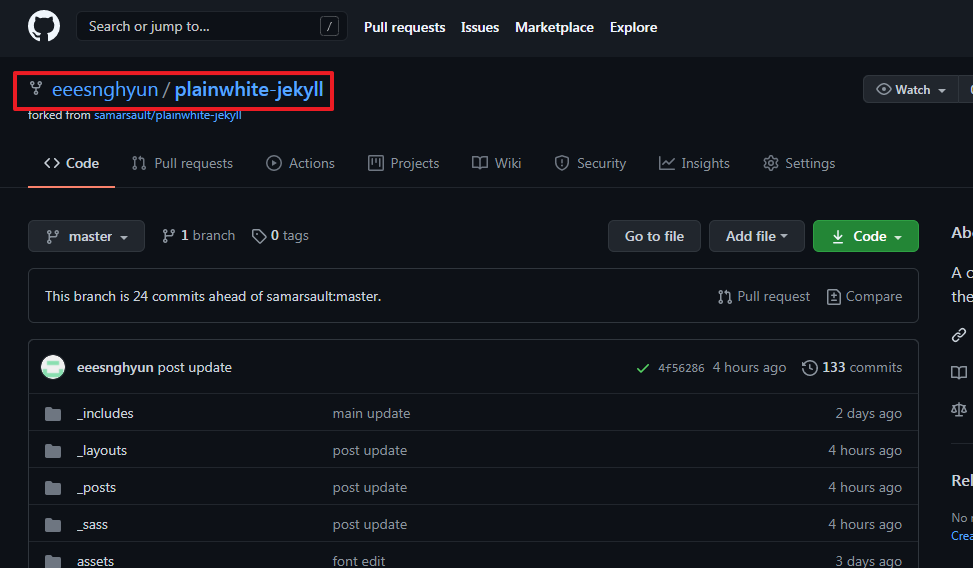Click the folder icon beside _includes
Image resolution: width=973 pixels, height=568 pixels.
[x=53, y=413]
